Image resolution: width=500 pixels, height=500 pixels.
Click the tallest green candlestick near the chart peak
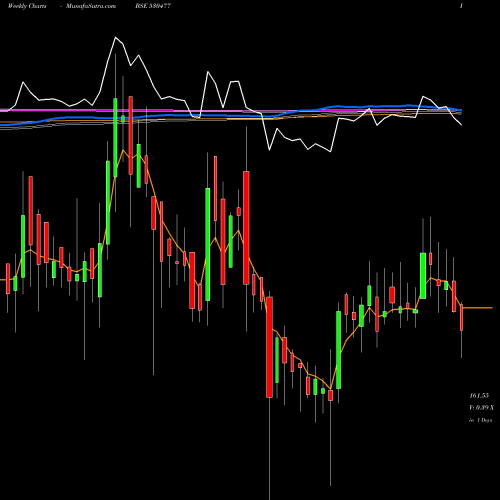click(x=115, y=137)
